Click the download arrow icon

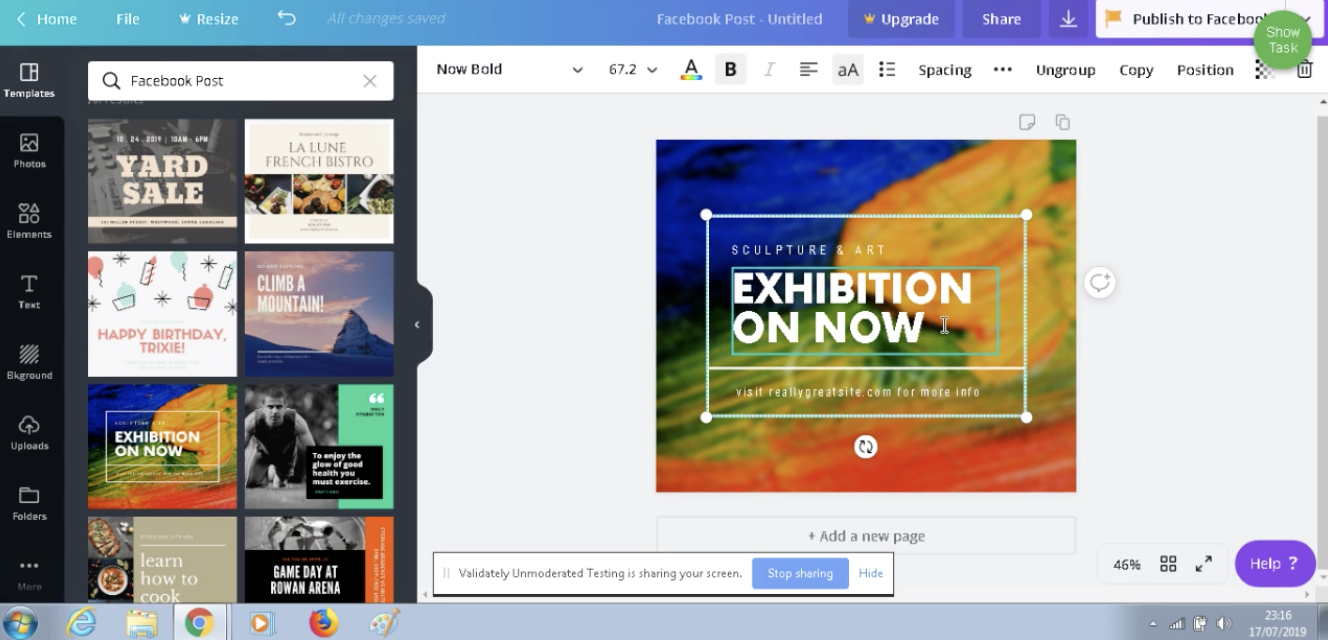pos(1068,19)
